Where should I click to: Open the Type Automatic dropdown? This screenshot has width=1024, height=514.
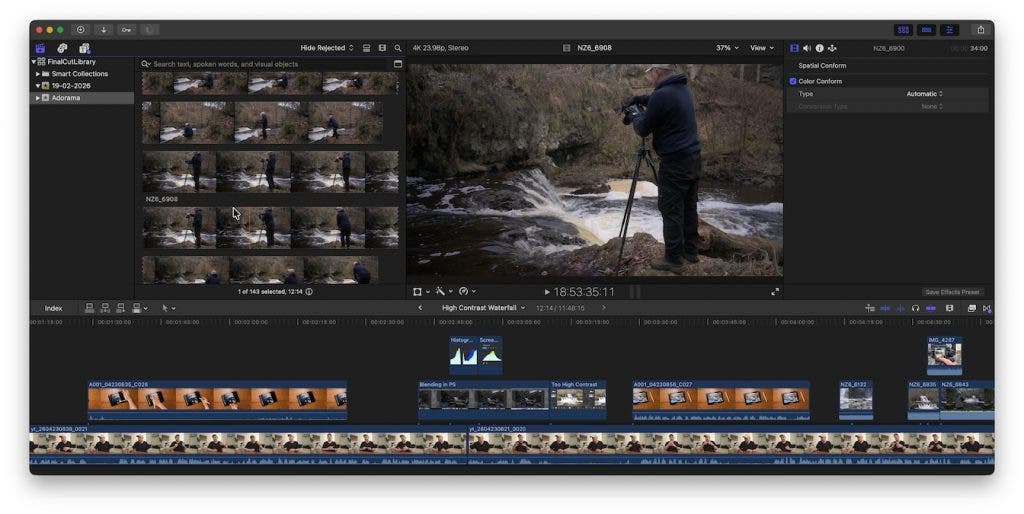click(924, 93)
